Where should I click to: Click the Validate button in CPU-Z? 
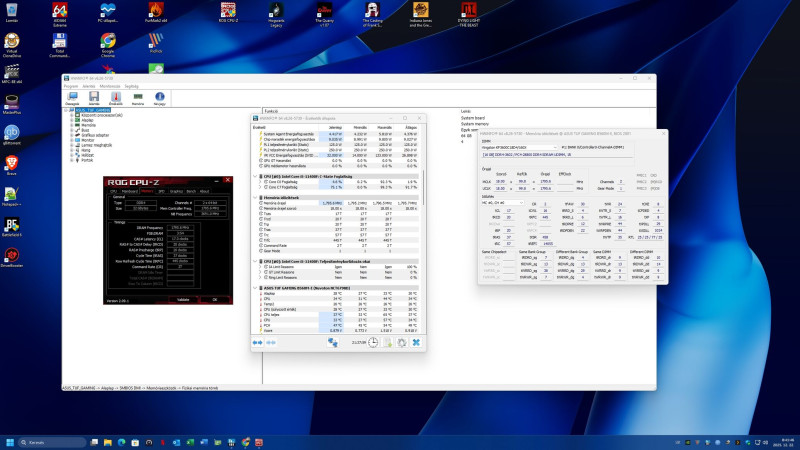(182, 299)
